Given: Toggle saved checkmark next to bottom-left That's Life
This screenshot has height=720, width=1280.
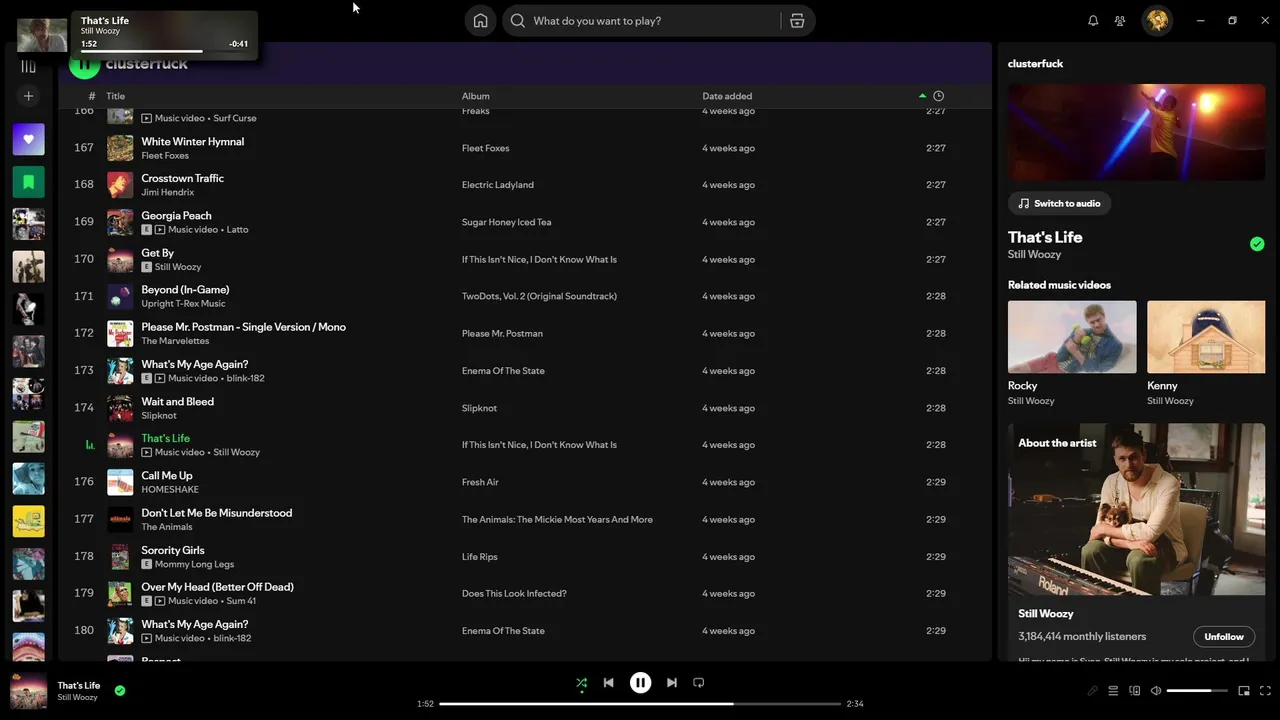Looking at the screenshot, I should tap(120, 690).
